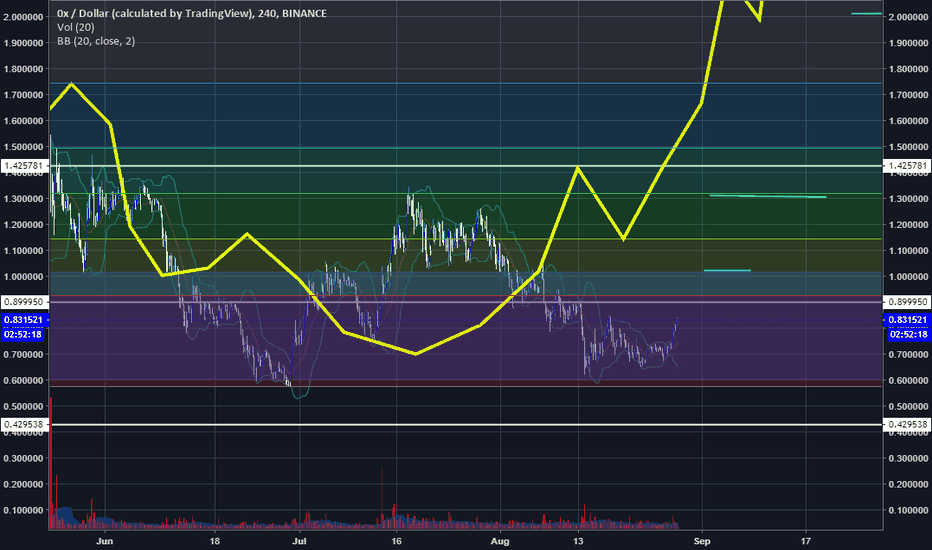Click the Aug date on the time axis
Screen dimensions: 932x550
(x=500, y=541)
